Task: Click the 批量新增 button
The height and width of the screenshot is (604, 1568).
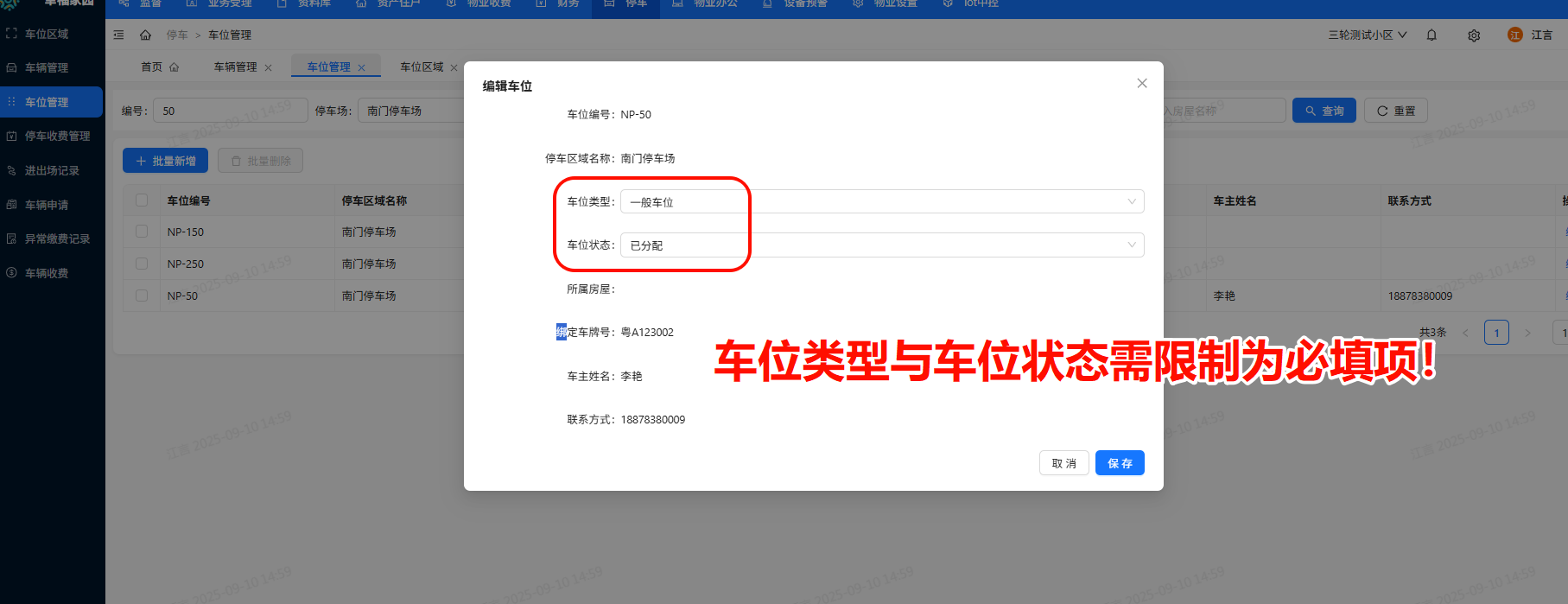Action: (x=166, y=161)
